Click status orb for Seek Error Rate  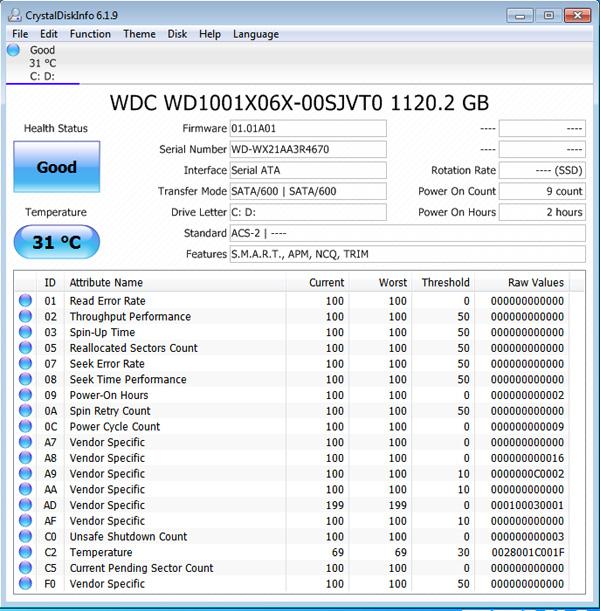25,363
